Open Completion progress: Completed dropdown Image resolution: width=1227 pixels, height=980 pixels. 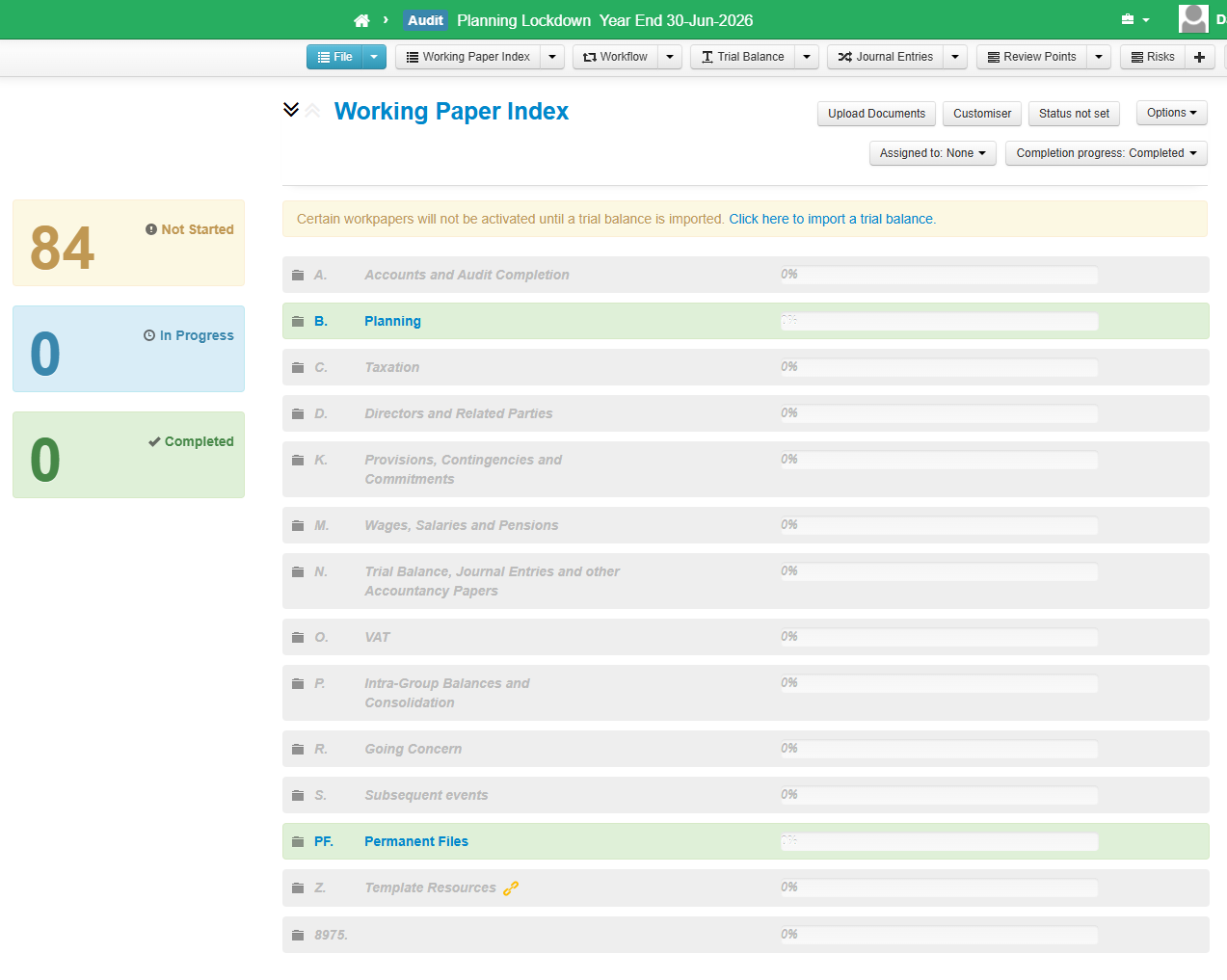(x=1106, y=153)
